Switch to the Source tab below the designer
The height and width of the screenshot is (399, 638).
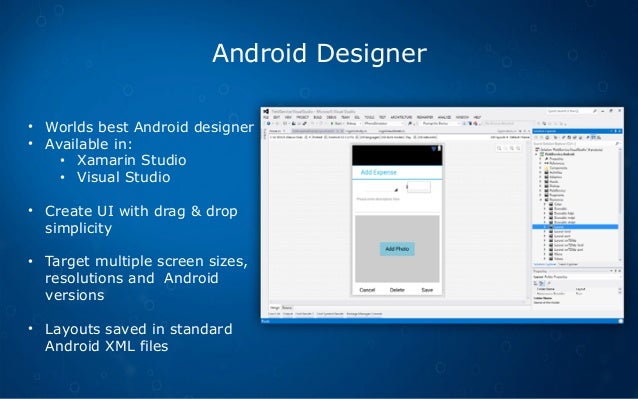[287, 308]
